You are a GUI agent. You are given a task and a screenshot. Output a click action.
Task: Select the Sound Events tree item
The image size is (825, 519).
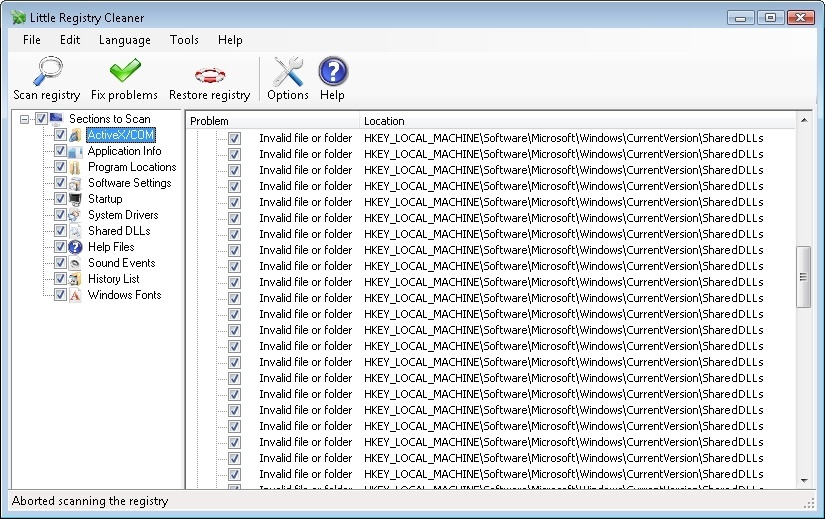click(122, 263)
